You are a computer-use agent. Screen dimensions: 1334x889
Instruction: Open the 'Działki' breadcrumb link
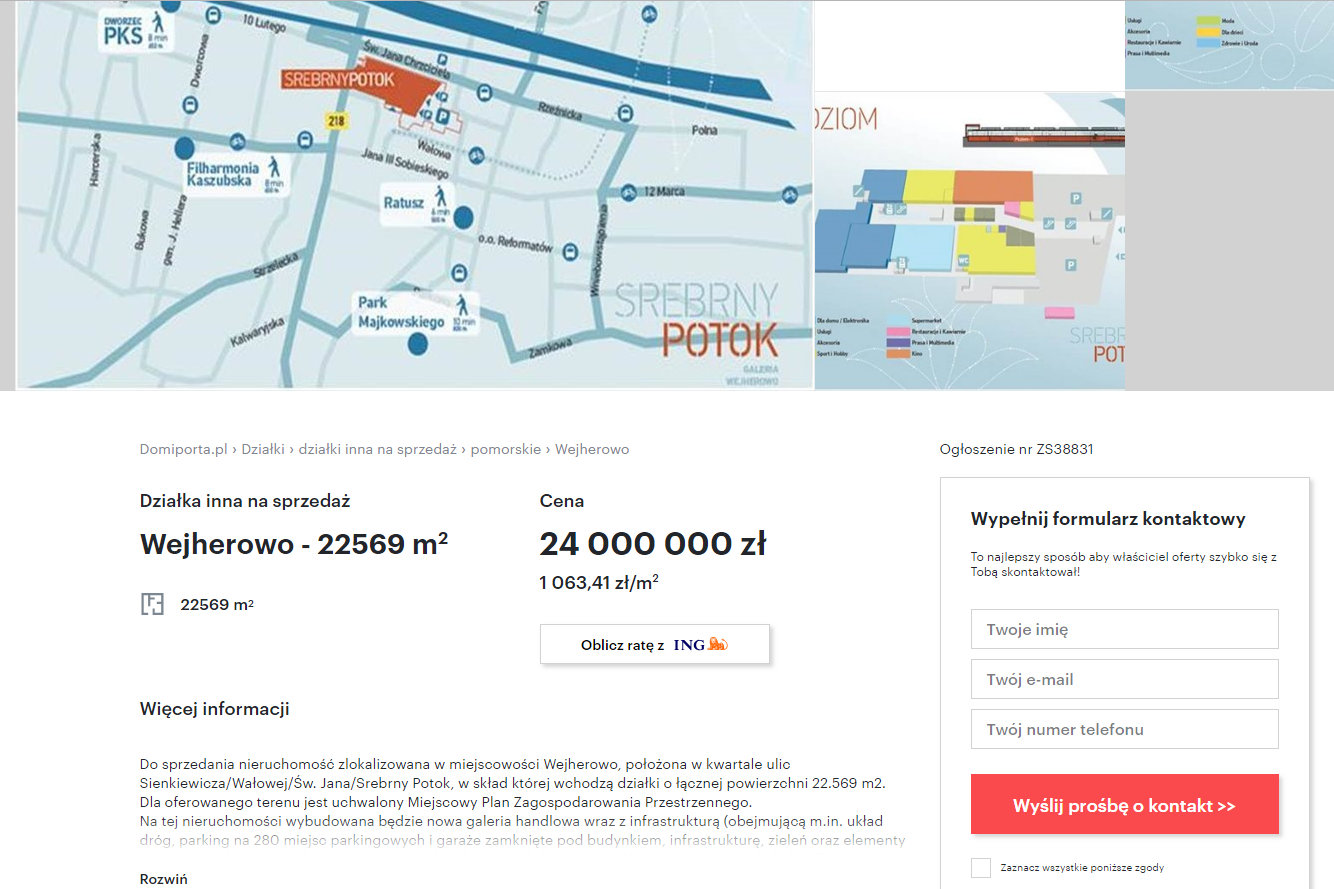pyautogui.click(x=263, y=449)
